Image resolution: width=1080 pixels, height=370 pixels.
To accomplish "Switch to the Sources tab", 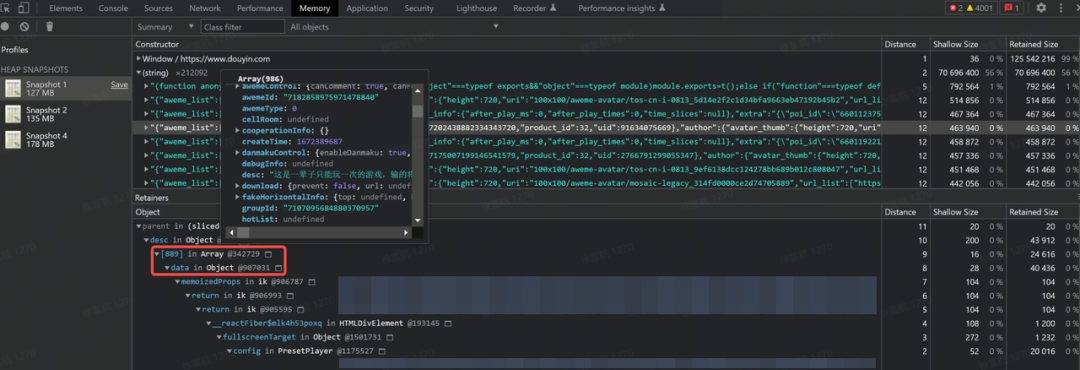I will click(x=158, y=8).
